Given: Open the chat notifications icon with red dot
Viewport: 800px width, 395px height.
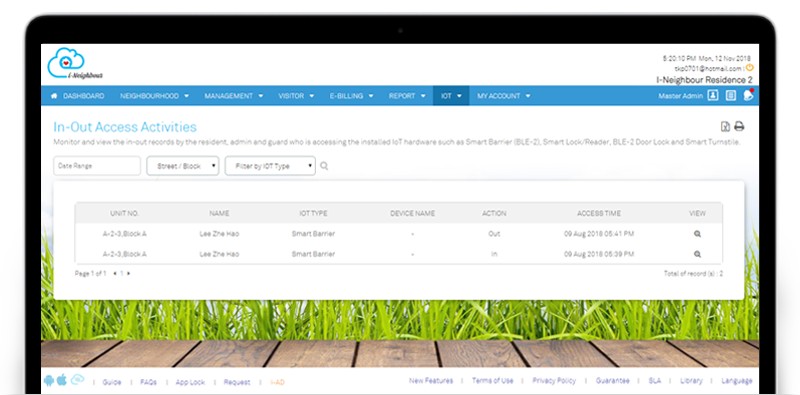Looking at the screenshot, I should [748, 95].
